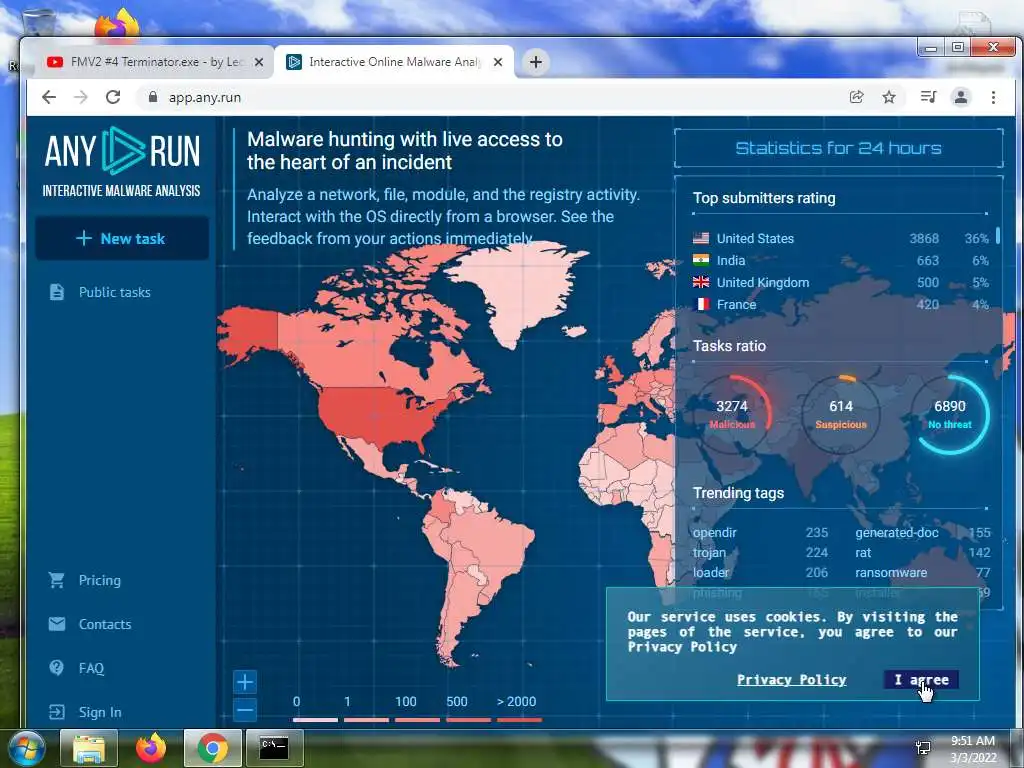Start a New task
1024x768 pixels.
[122, 238]
